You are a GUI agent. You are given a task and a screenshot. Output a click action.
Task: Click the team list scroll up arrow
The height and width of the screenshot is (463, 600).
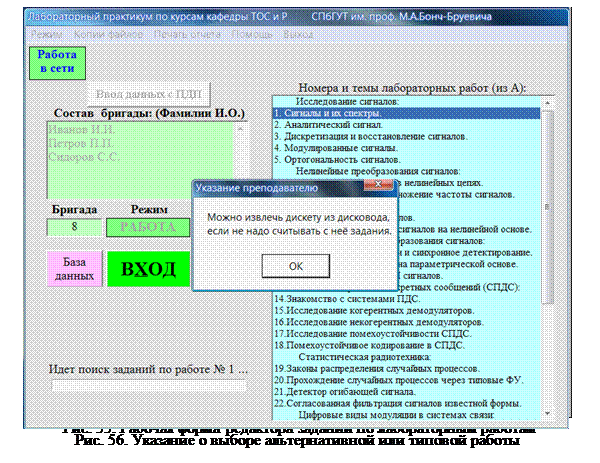[240, 129]
